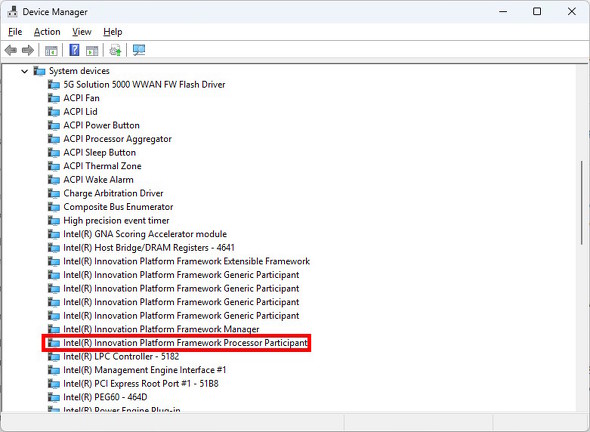This screenshot has width=590, height=432.
Task: Click the Device Manager title bar icon
Action: pyautogui.click(x=12, y=12)
